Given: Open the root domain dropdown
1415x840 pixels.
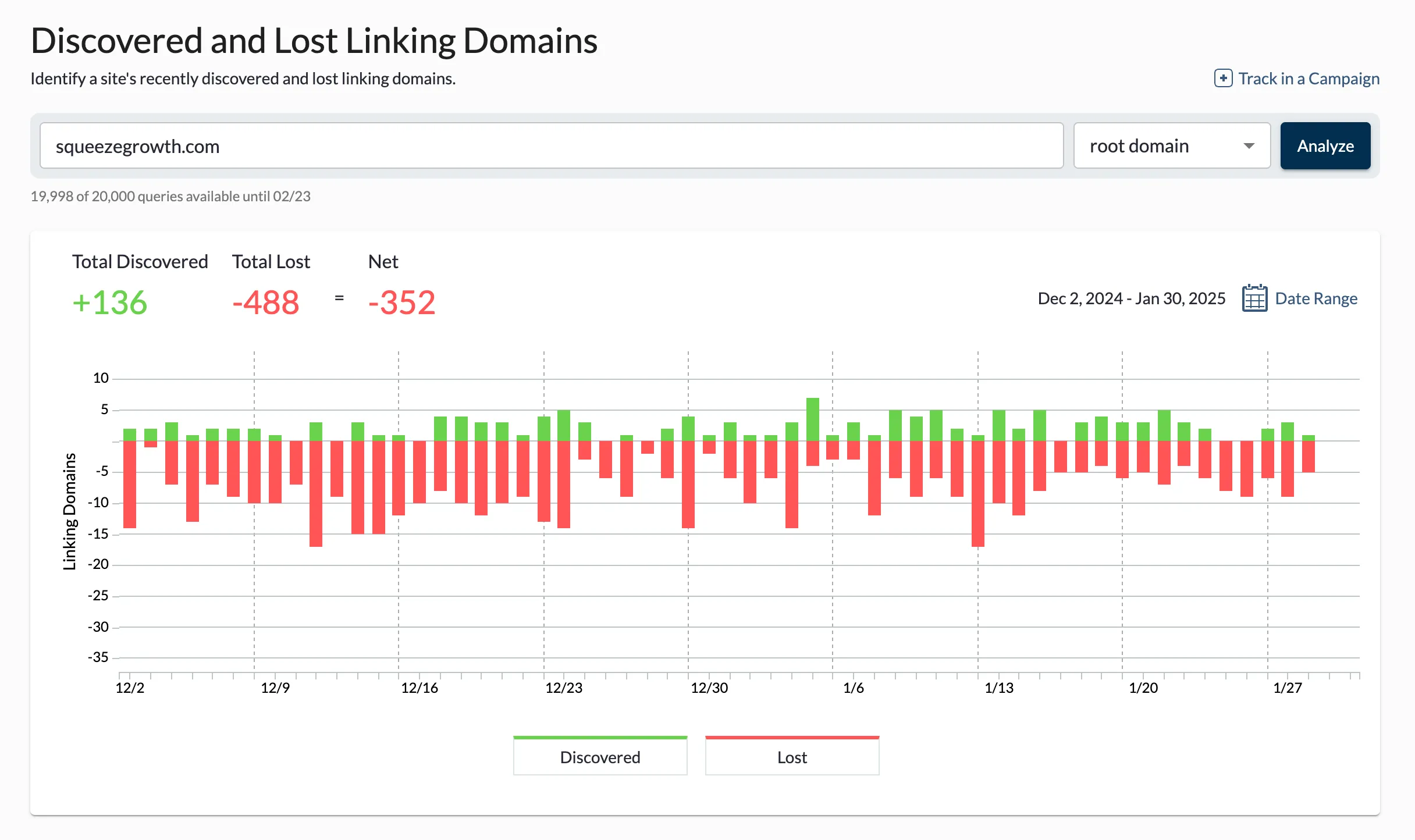Looking at the screenshot, I should [x=1172, y=145].
